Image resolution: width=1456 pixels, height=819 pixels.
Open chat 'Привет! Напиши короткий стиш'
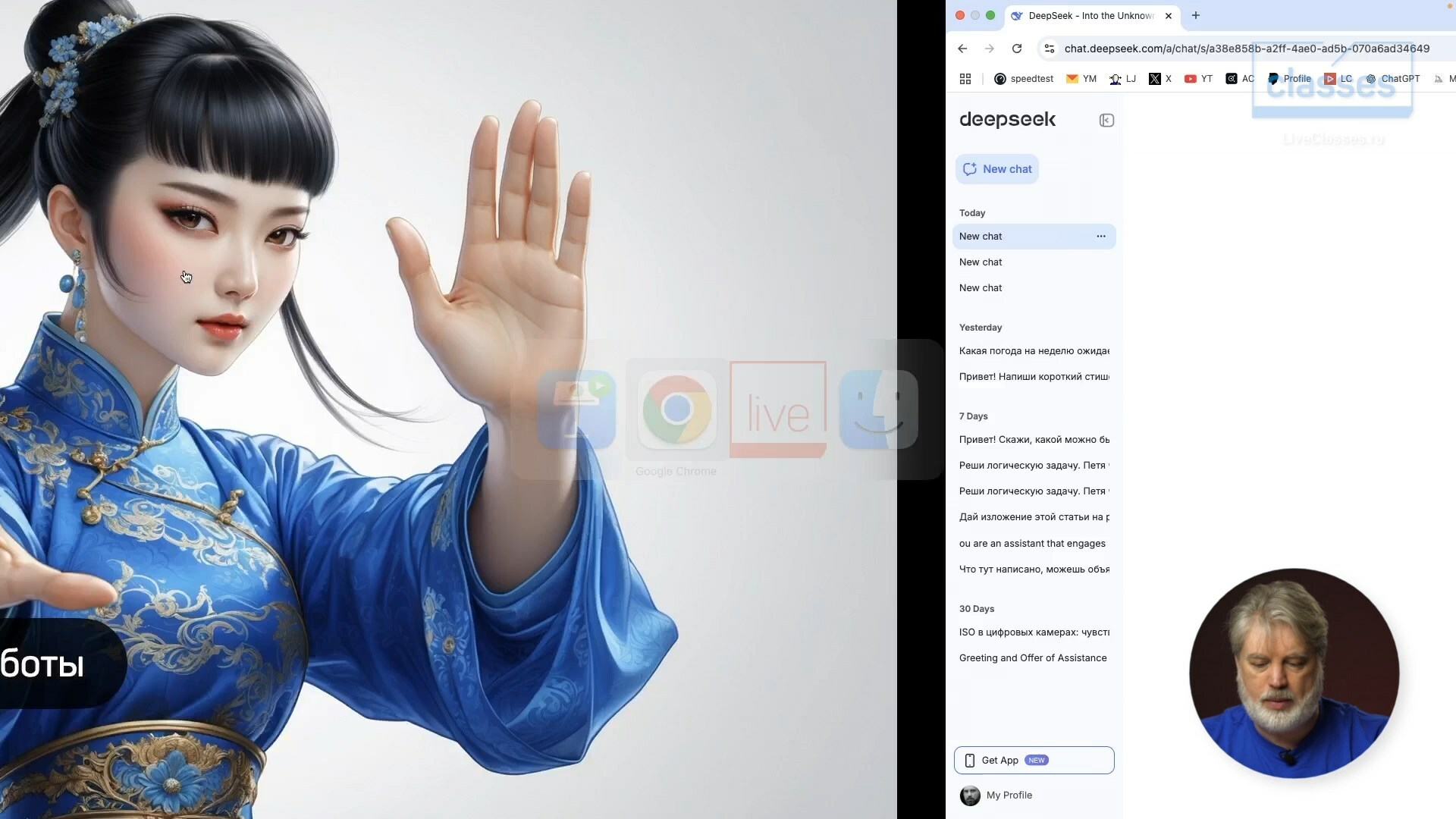tap(1034, 377)
